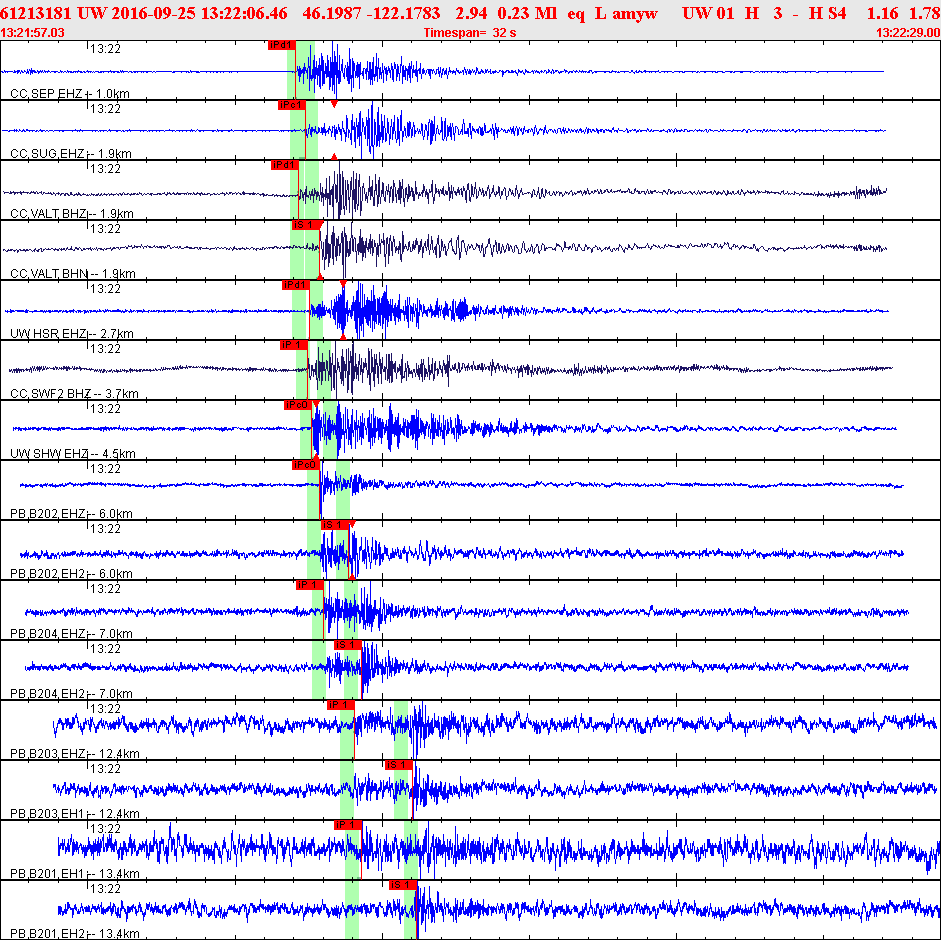The image size is (941, 940).
Task: Select the window end time 13:22:29.00
Action: (x=908, y=33)
